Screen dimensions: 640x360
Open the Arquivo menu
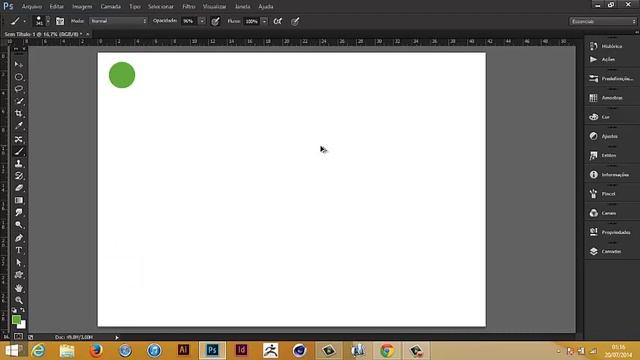click(32, 7)
